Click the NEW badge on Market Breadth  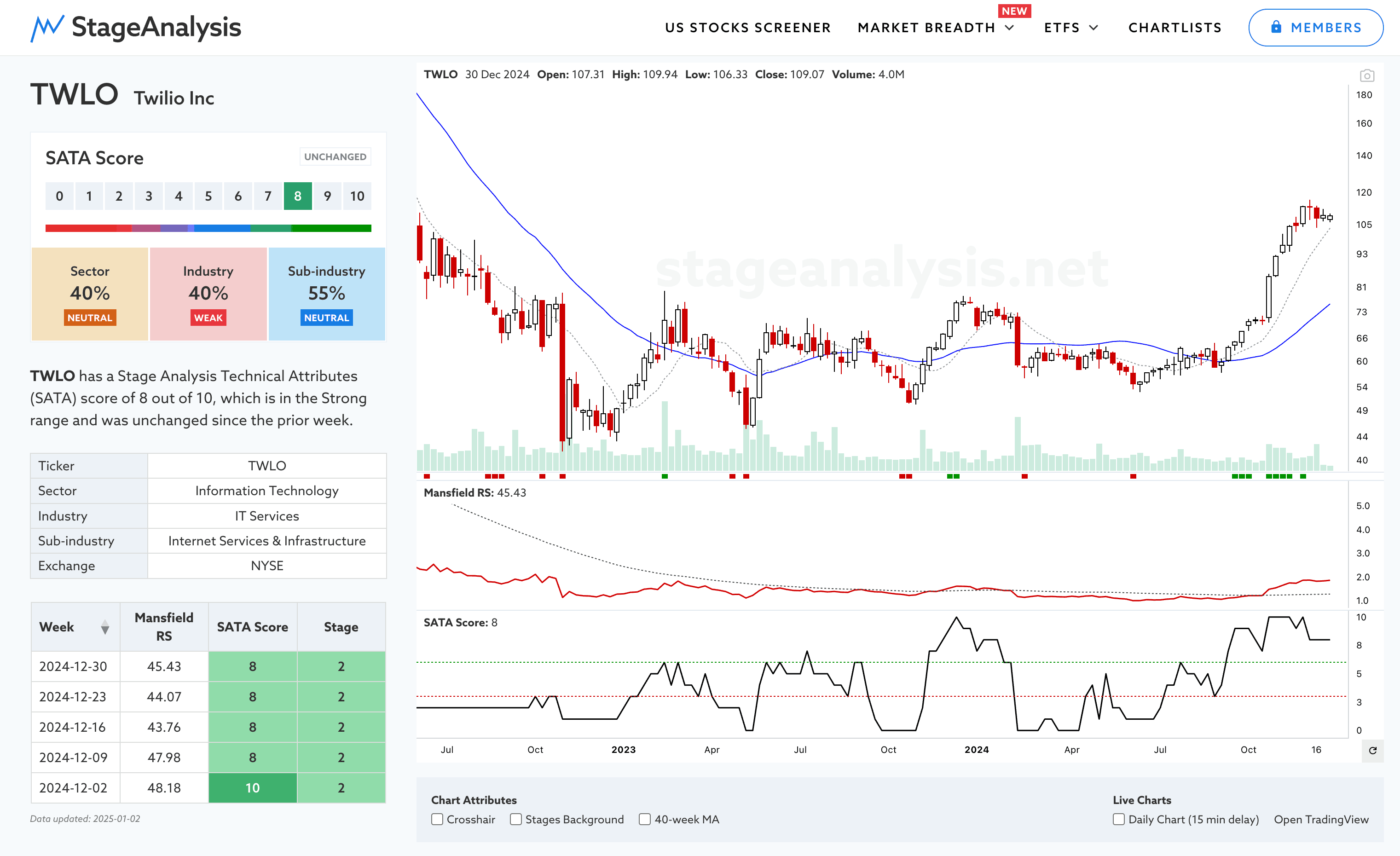[1014, 12]
